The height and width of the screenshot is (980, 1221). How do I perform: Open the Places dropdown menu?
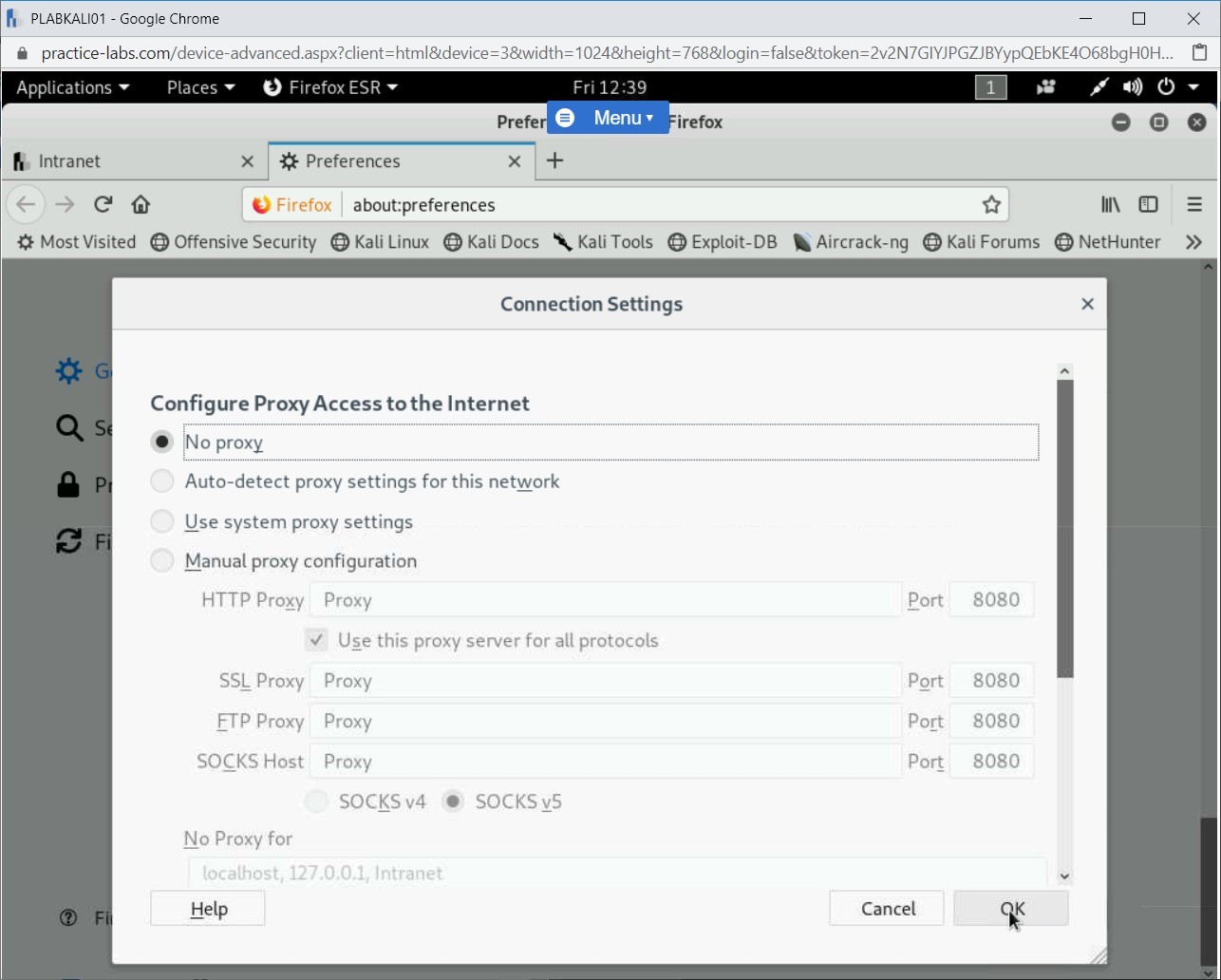coord(199,87)
